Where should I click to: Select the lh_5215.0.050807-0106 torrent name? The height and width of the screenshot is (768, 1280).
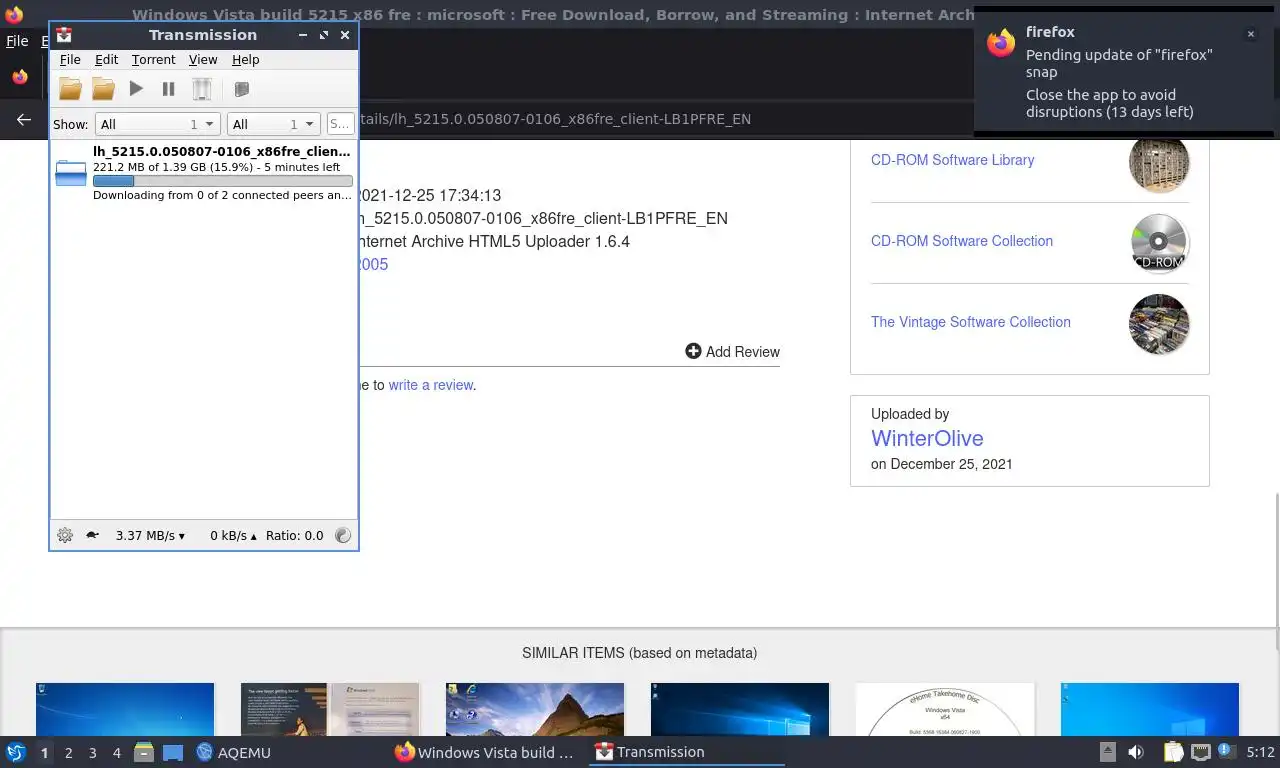(x=222, y=151)
